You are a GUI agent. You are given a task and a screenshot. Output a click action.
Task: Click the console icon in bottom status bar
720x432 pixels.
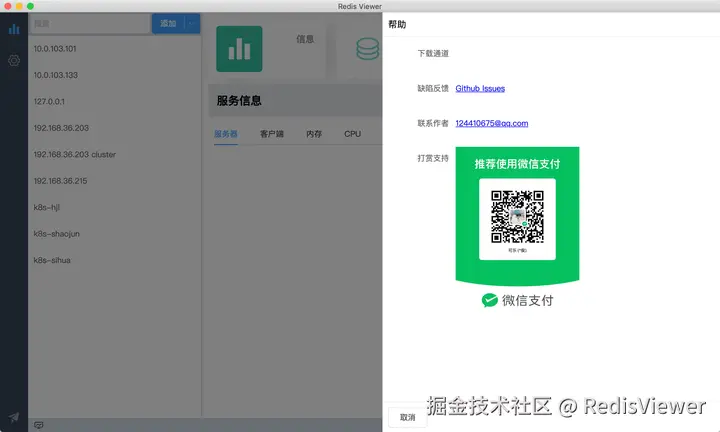tap(39, 425)
